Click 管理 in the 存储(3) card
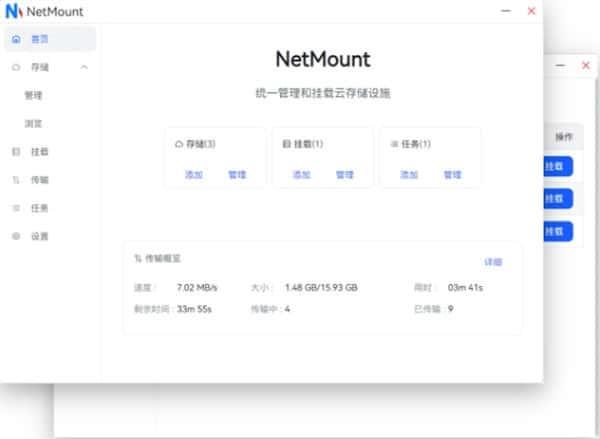600x439 pixels. click(237, 174)
